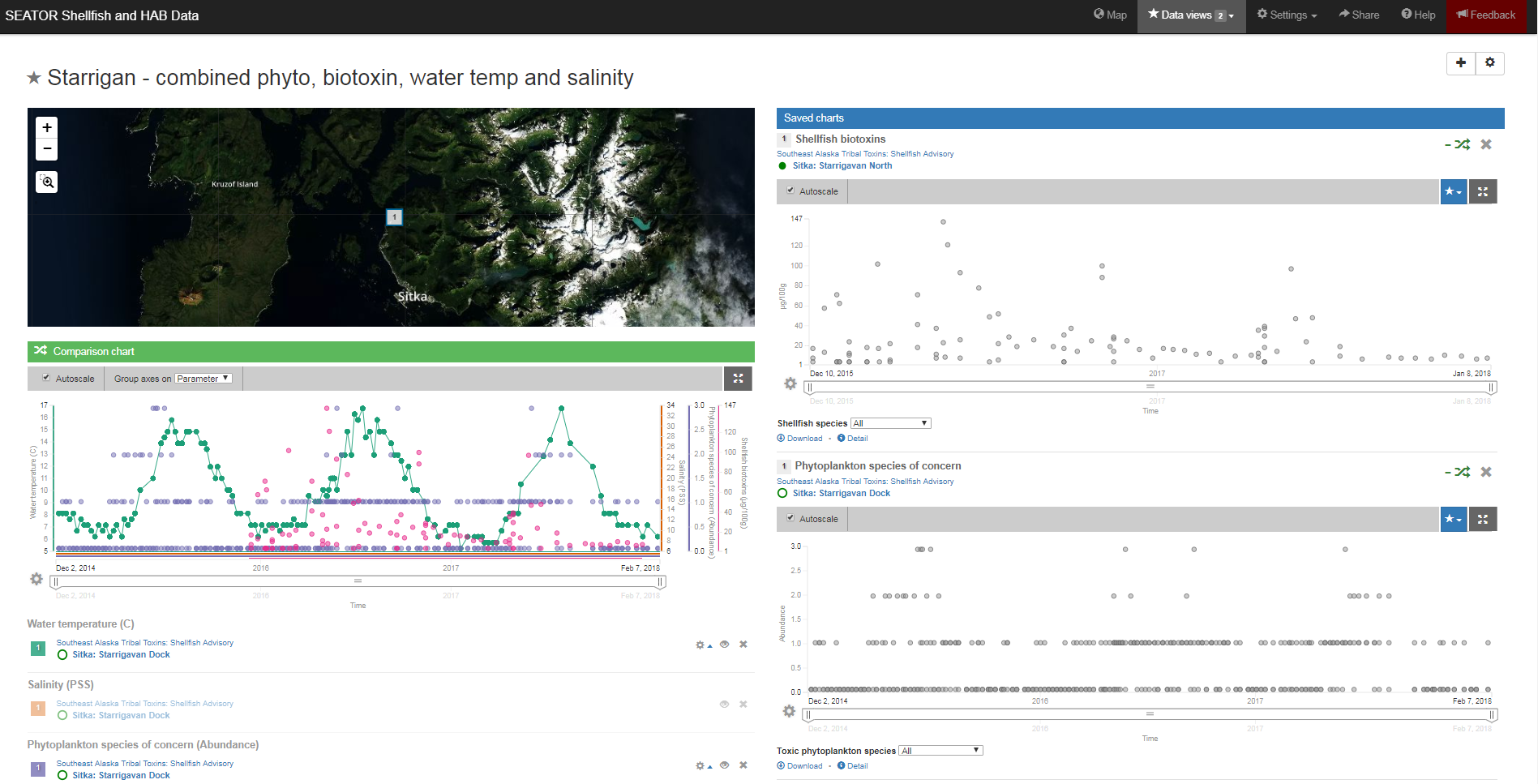This screenshot has width=1538, height=784.
Task: Open the Settings menu in navbar
Action: point(1287,15)
